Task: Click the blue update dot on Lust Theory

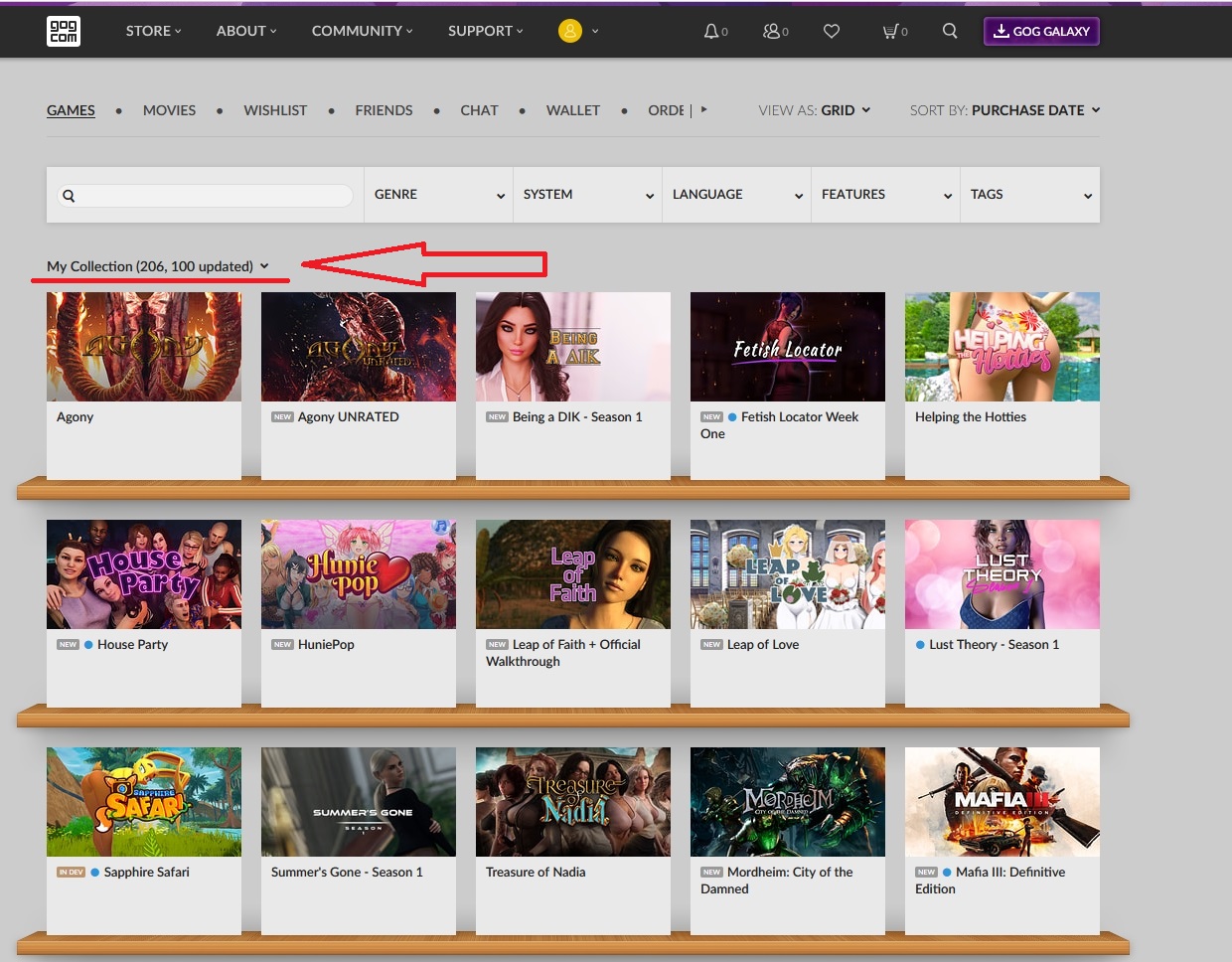Action: click(920, 645)
